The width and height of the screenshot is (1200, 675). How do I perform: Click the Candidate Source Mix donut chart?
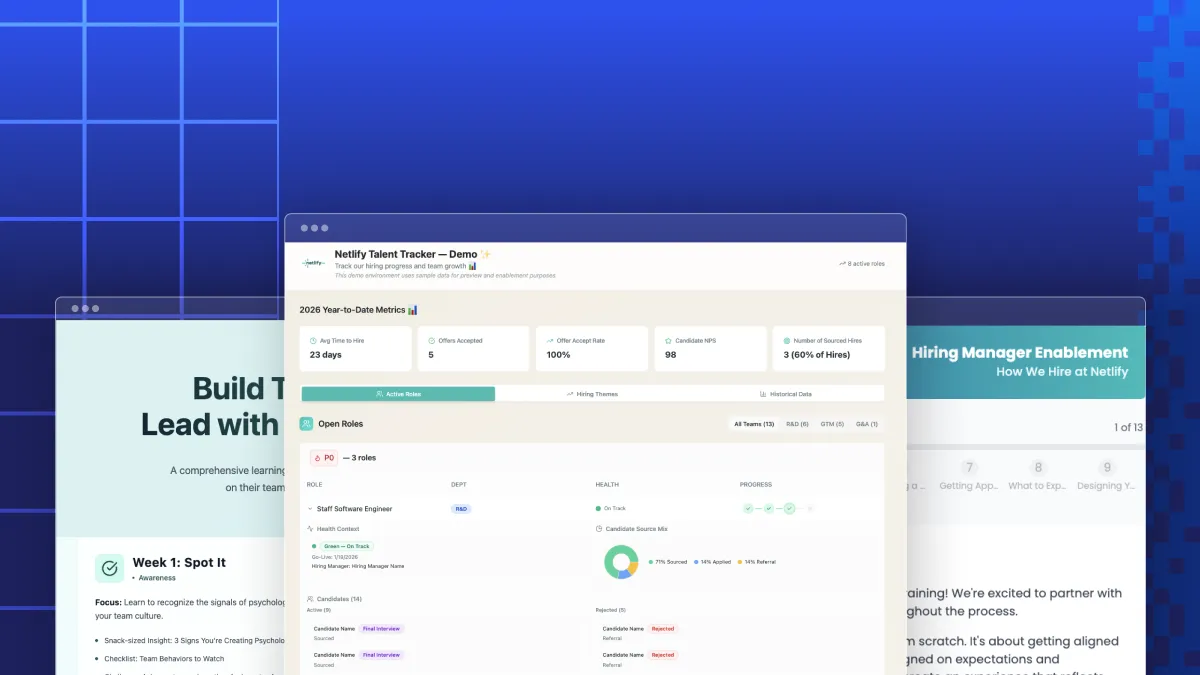tap(621, 562)
